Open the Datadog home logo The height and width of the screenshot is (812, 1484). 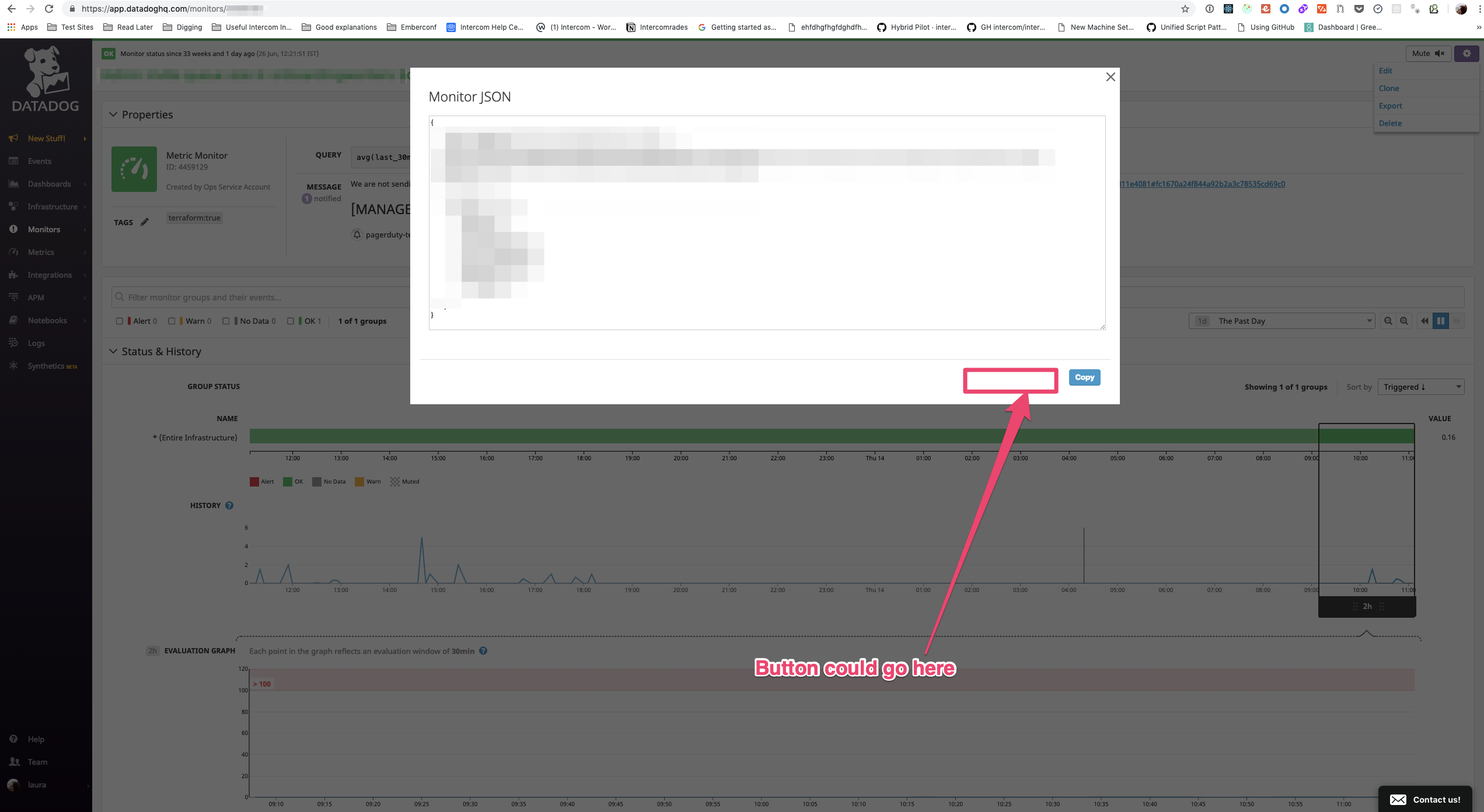[x=46, y=79]
